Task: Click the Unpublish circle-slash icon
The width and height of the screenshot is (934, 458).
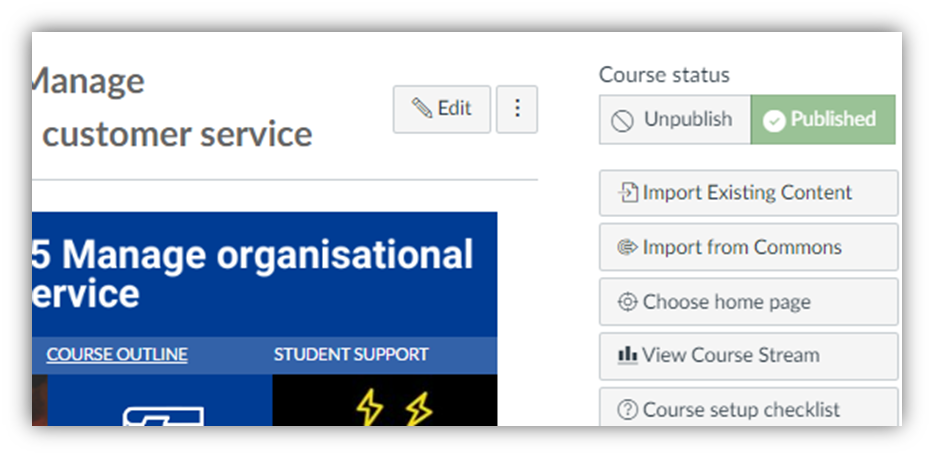Action: coord(622,121)
